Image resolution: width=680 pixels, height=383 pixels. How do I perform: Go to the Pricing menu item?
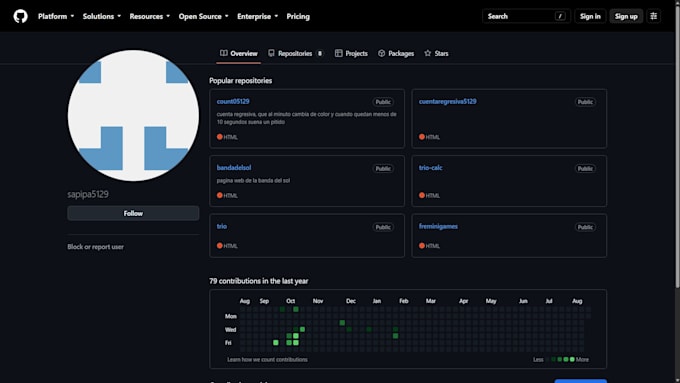tap(298, 16)
